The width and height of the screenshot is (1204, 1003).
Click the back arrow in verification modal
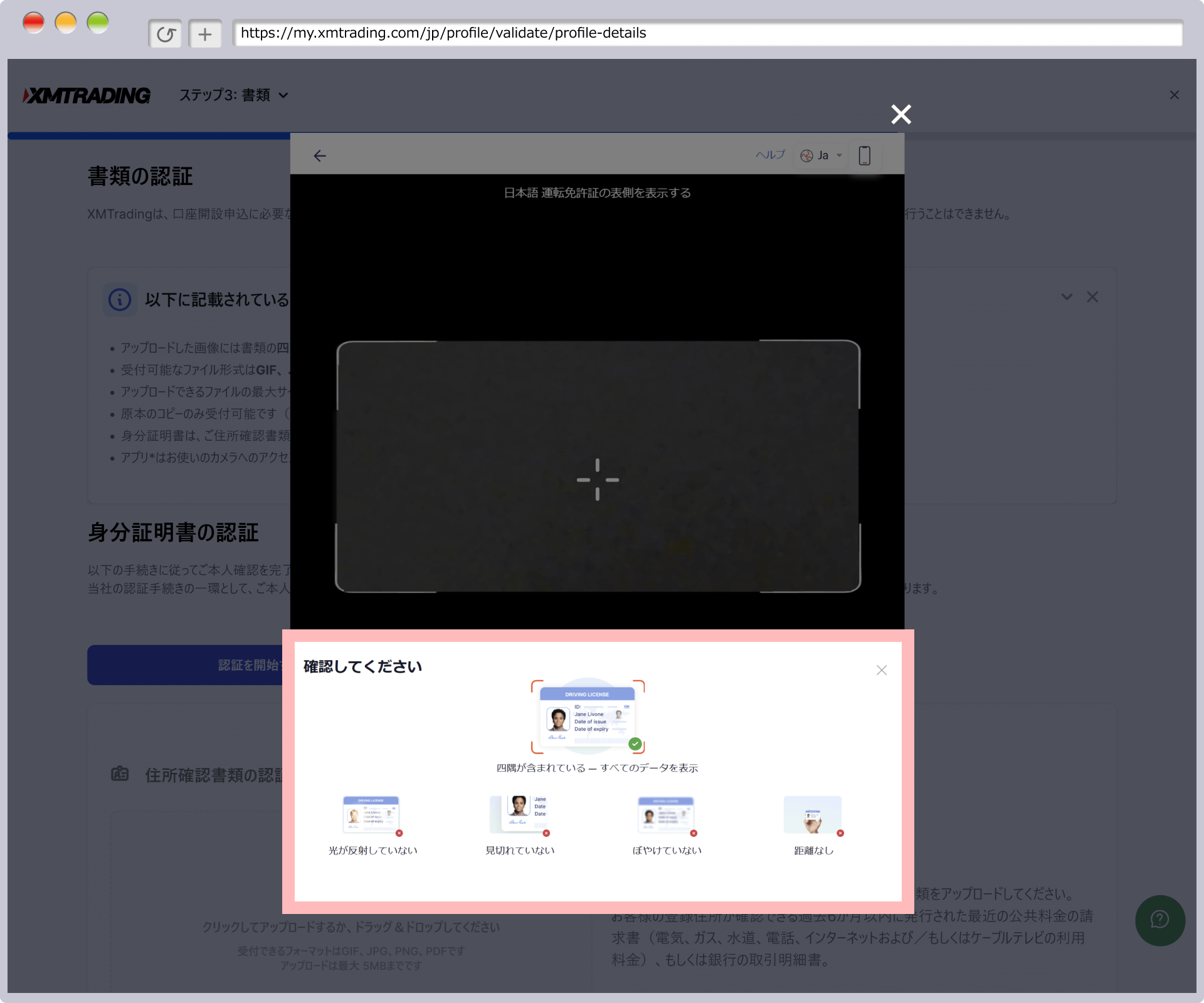320,155
